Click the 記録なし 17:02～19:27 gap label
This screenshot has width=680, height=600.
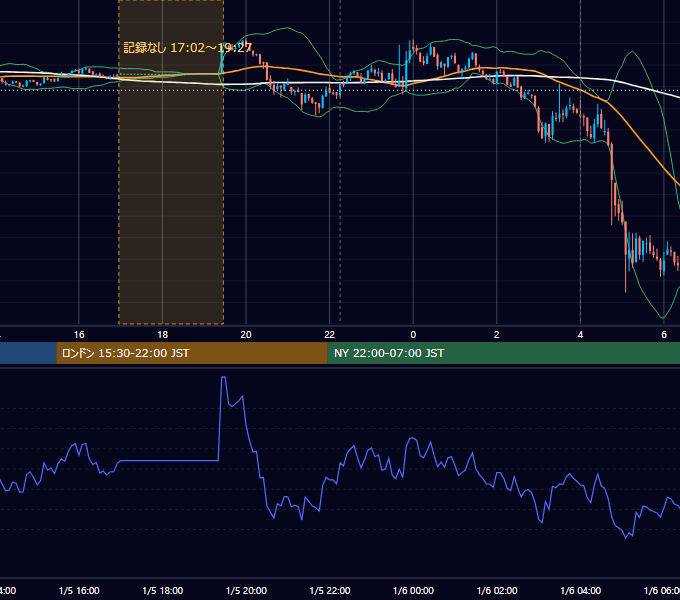[187, 47]
